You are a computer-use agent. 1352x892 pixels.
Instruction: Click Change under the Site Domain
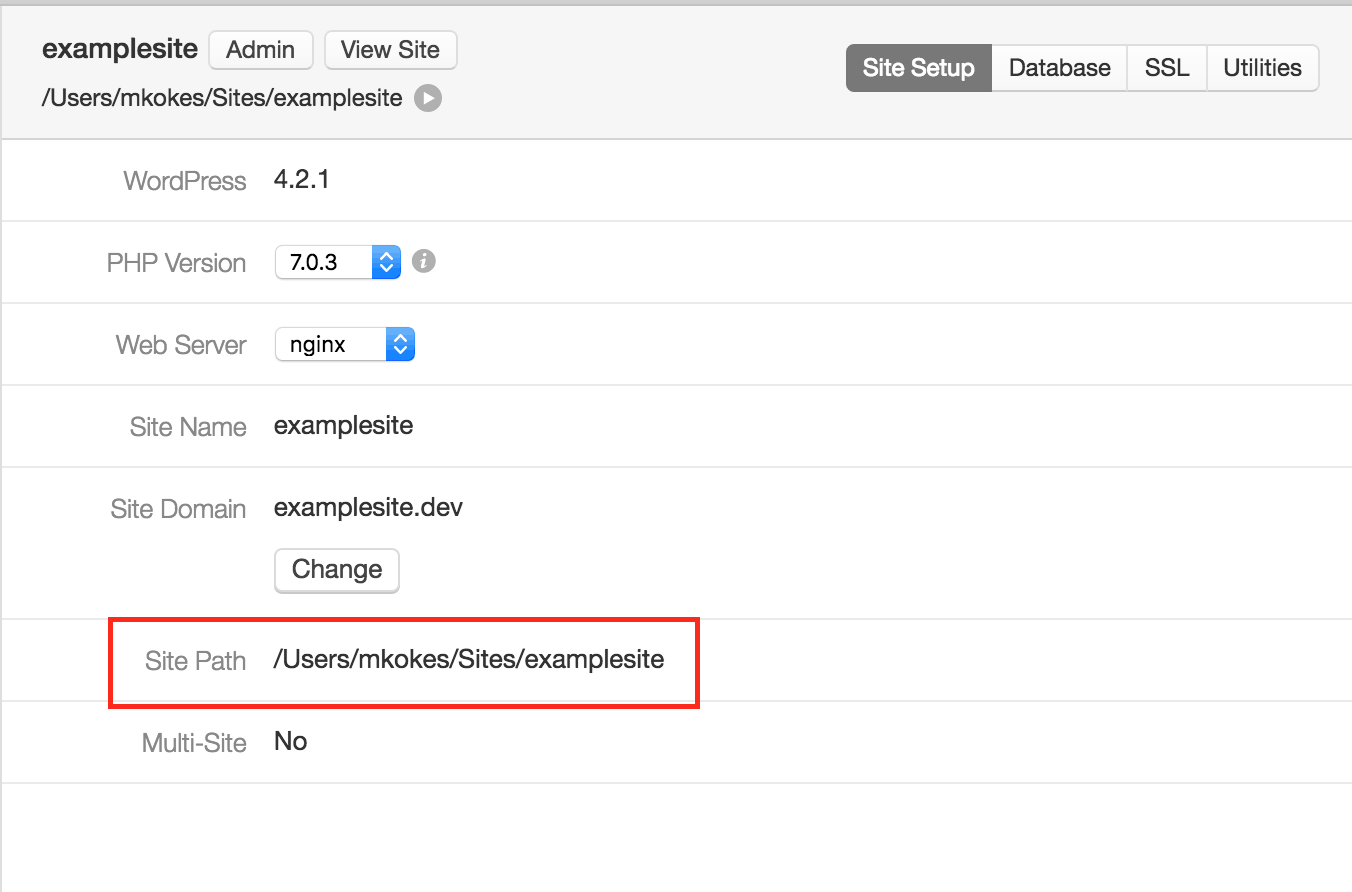[337, 570]
